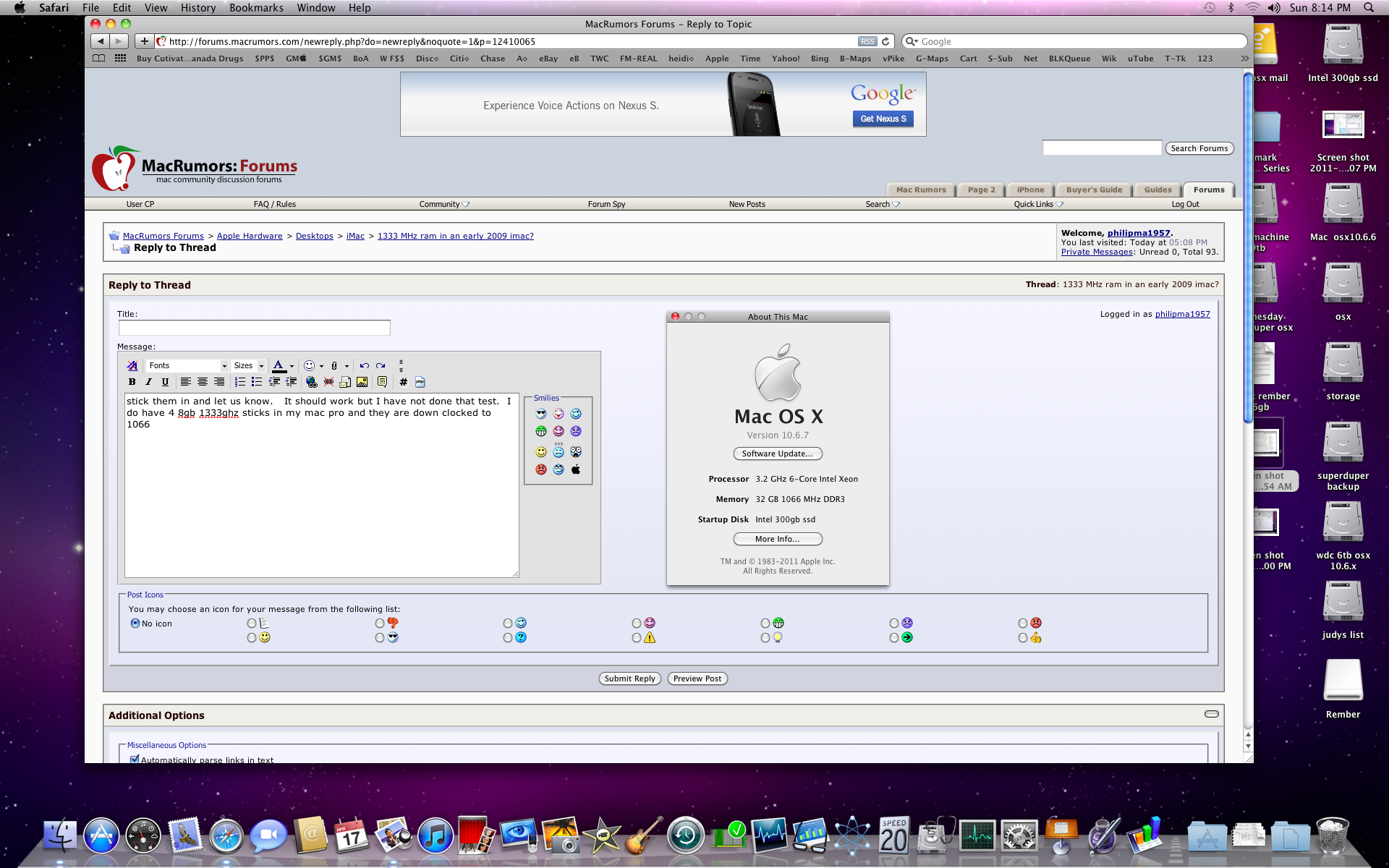
Task: Open the attachments paperclip dropdown
Action: click(x=347, y=366)
